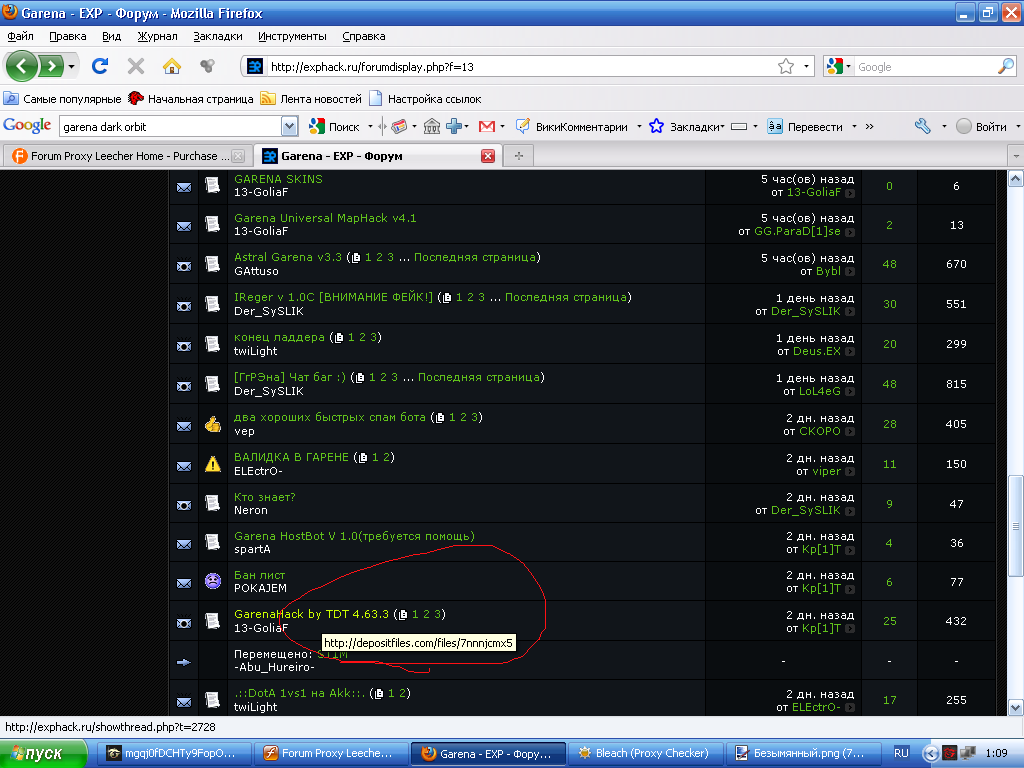Open a new tab with the plus button
Image resolution: width=1024 pixels, height=768 pixels.
[519, 156]
